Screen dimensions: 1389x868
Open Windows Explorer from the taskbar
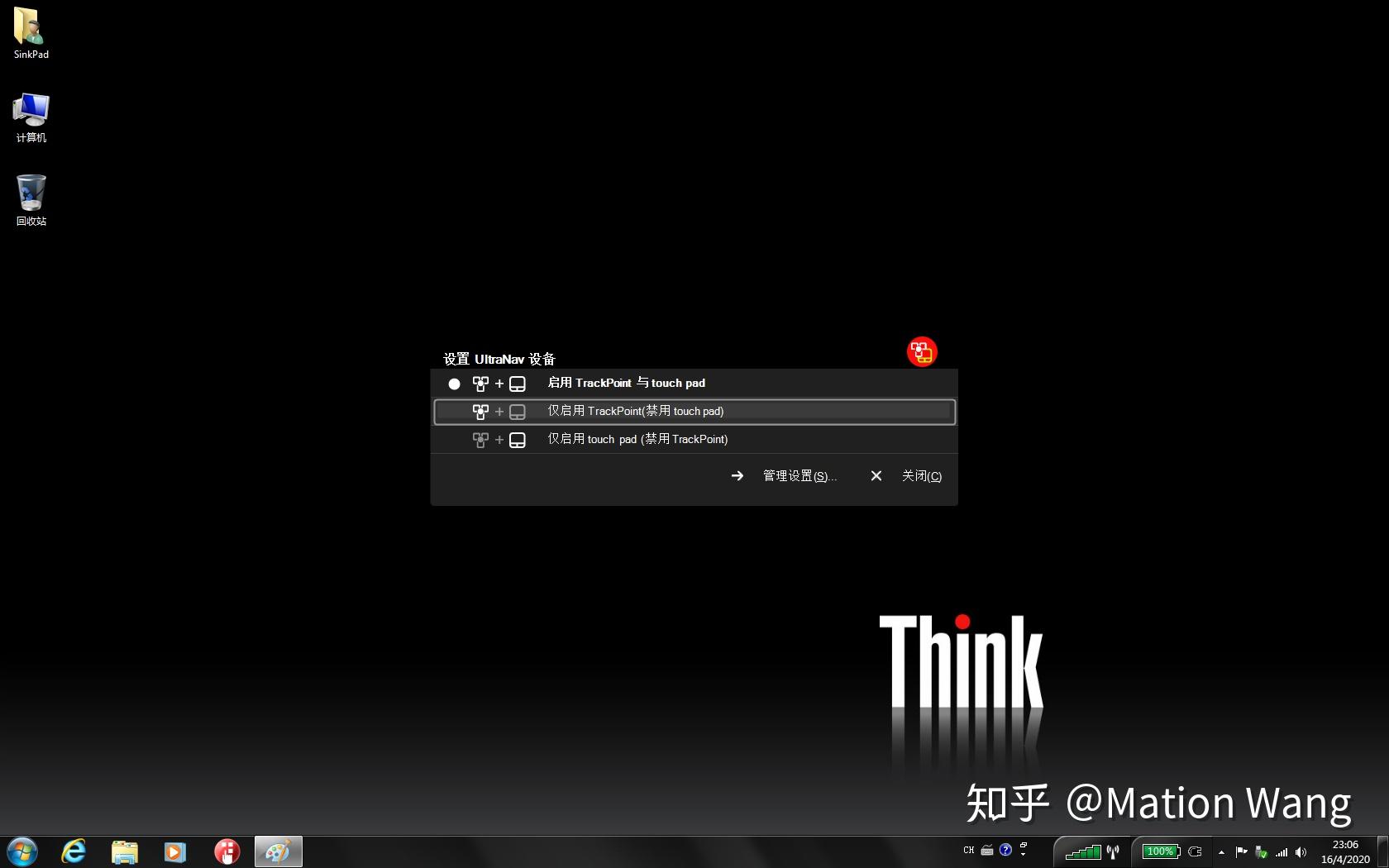(124, 851)
